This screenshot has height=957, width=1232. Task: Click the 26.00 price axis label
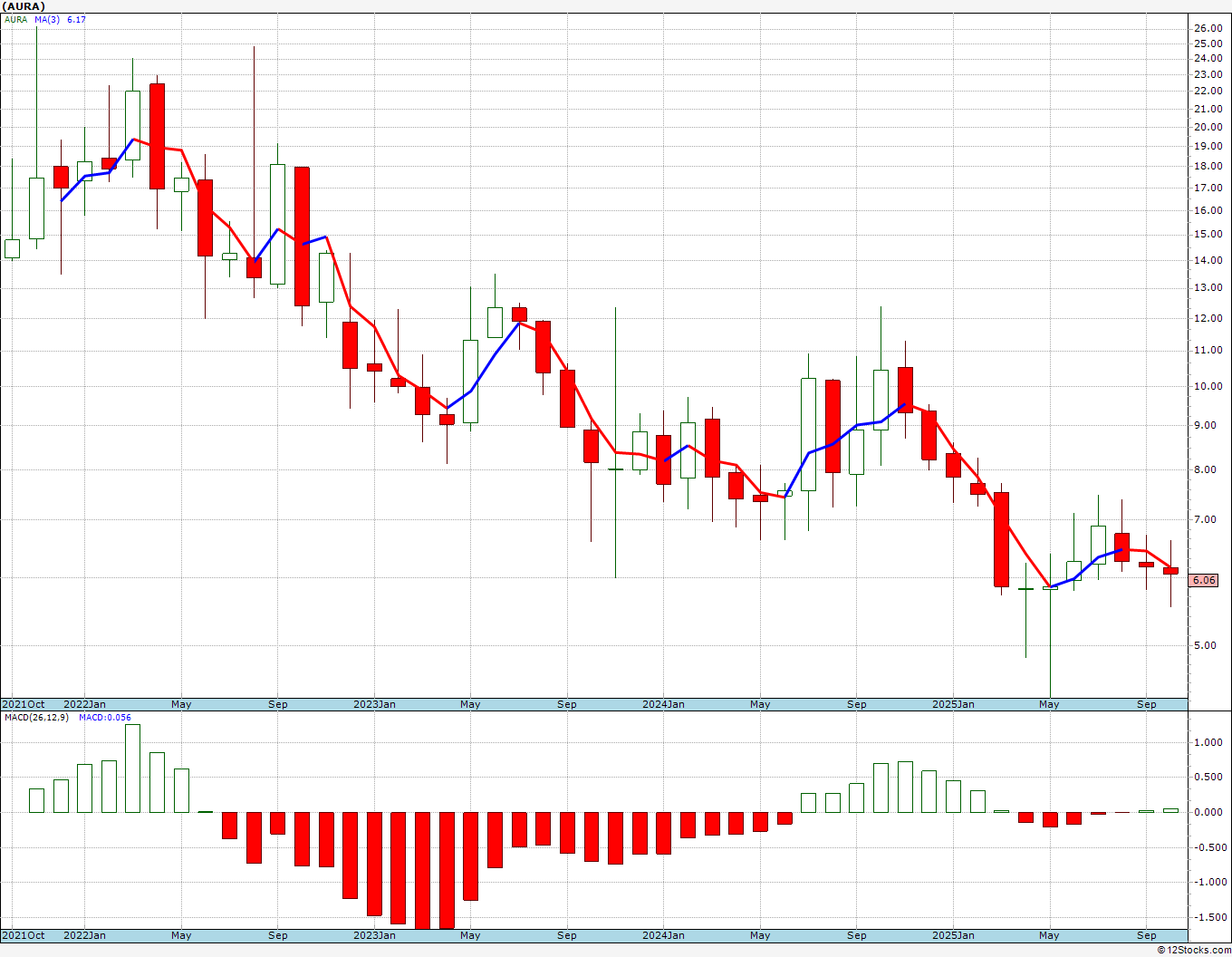pyautogui.click(x=1208, y=28)
